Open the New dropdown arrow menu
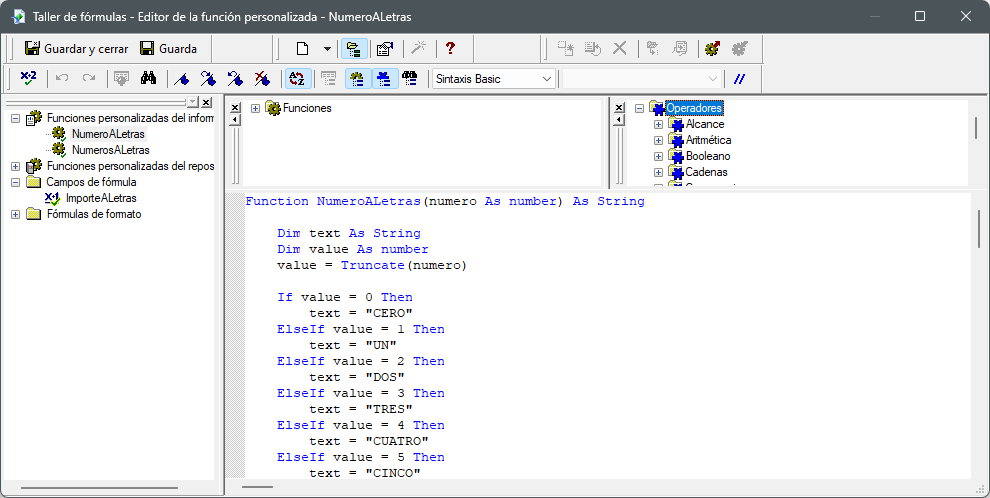This screenshot has height=498, width=990. [327, 48]
